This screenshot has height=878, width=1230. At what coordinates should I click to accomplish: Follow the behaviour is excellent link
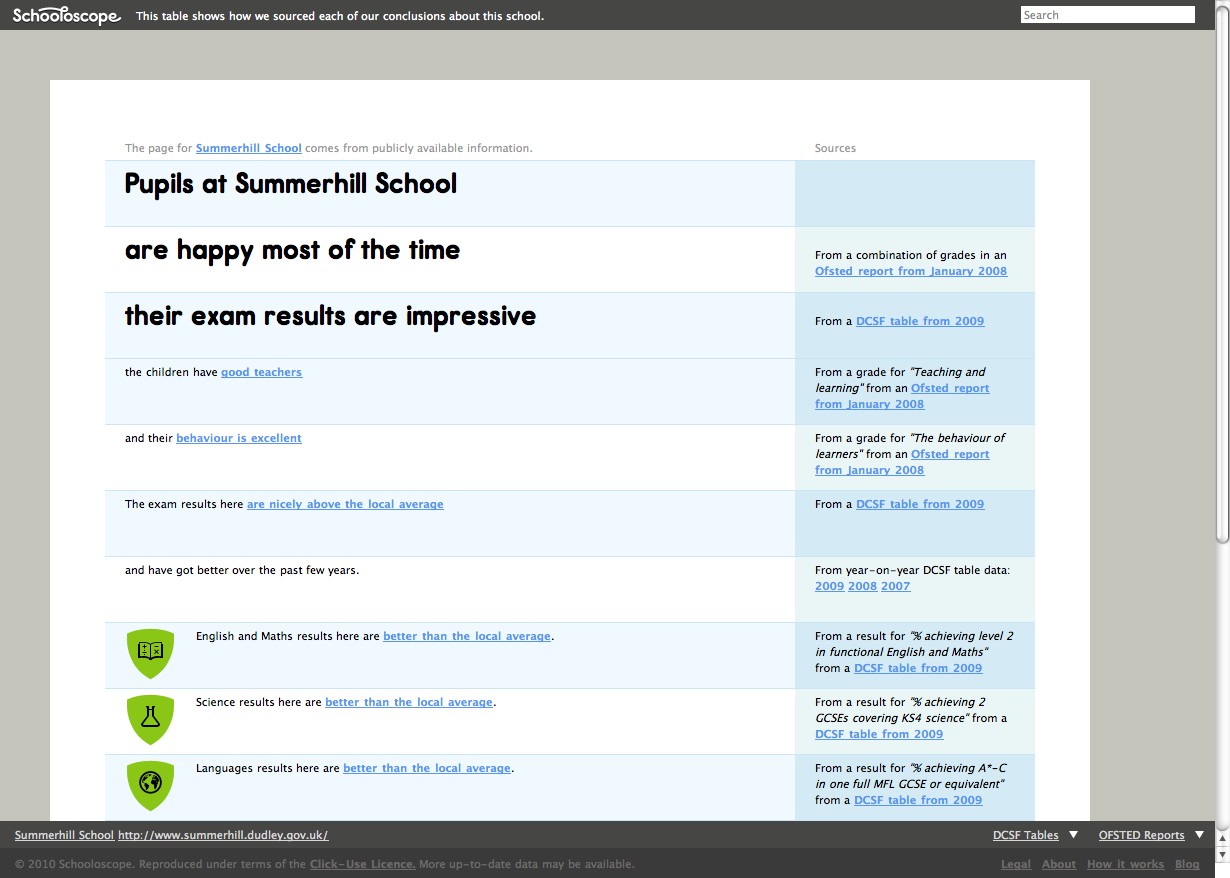pos(239,438)
